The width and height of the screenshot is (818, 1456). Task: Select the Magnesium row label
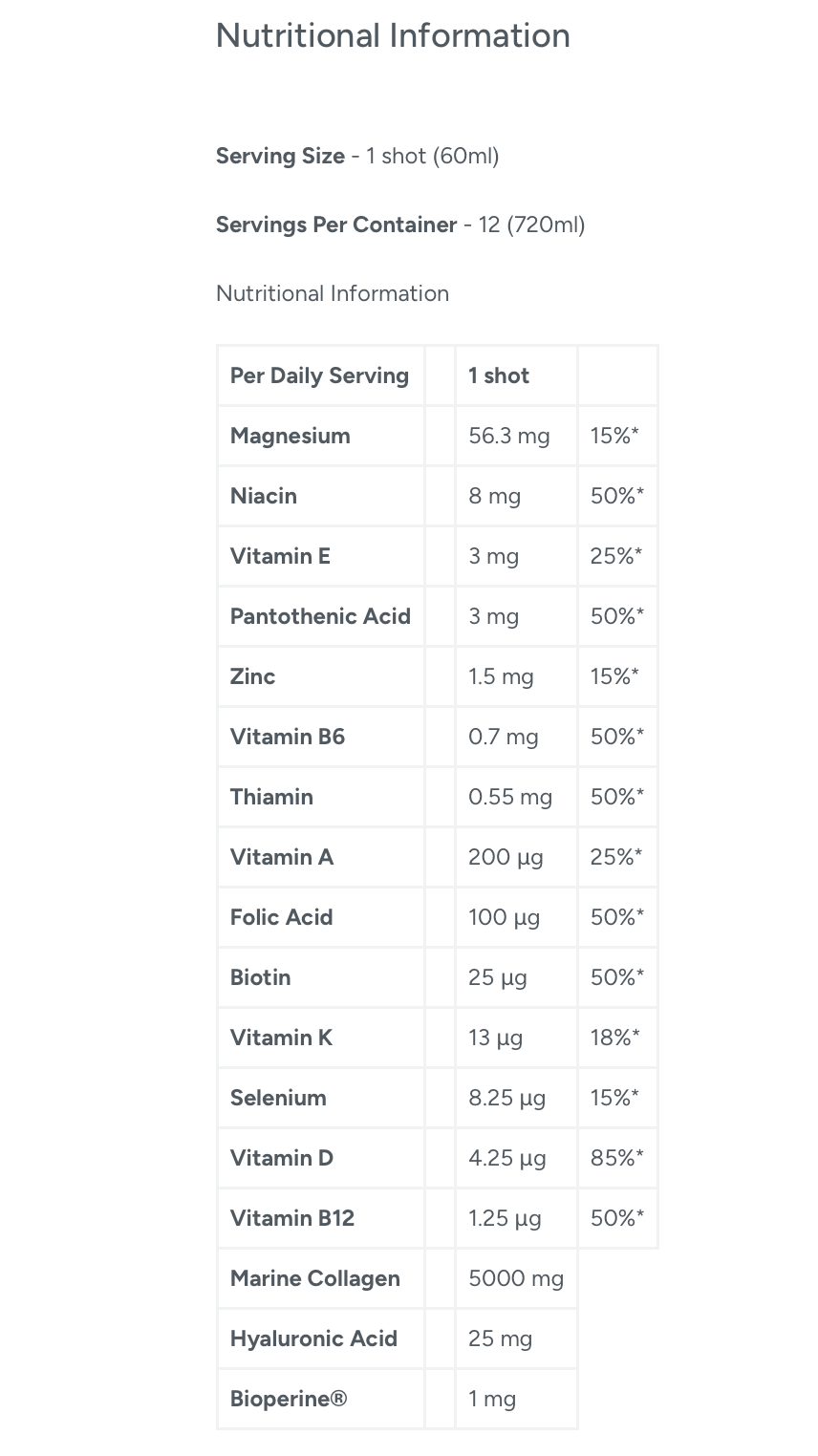(290, 436)
